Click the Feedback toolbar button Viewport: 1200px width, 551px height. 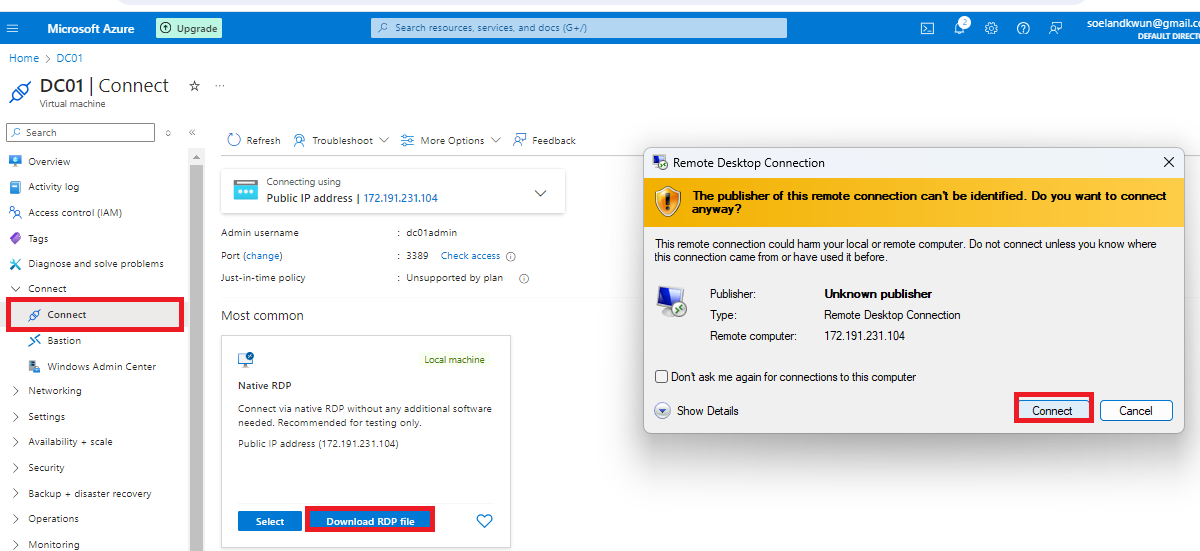(x=544, y=141)
